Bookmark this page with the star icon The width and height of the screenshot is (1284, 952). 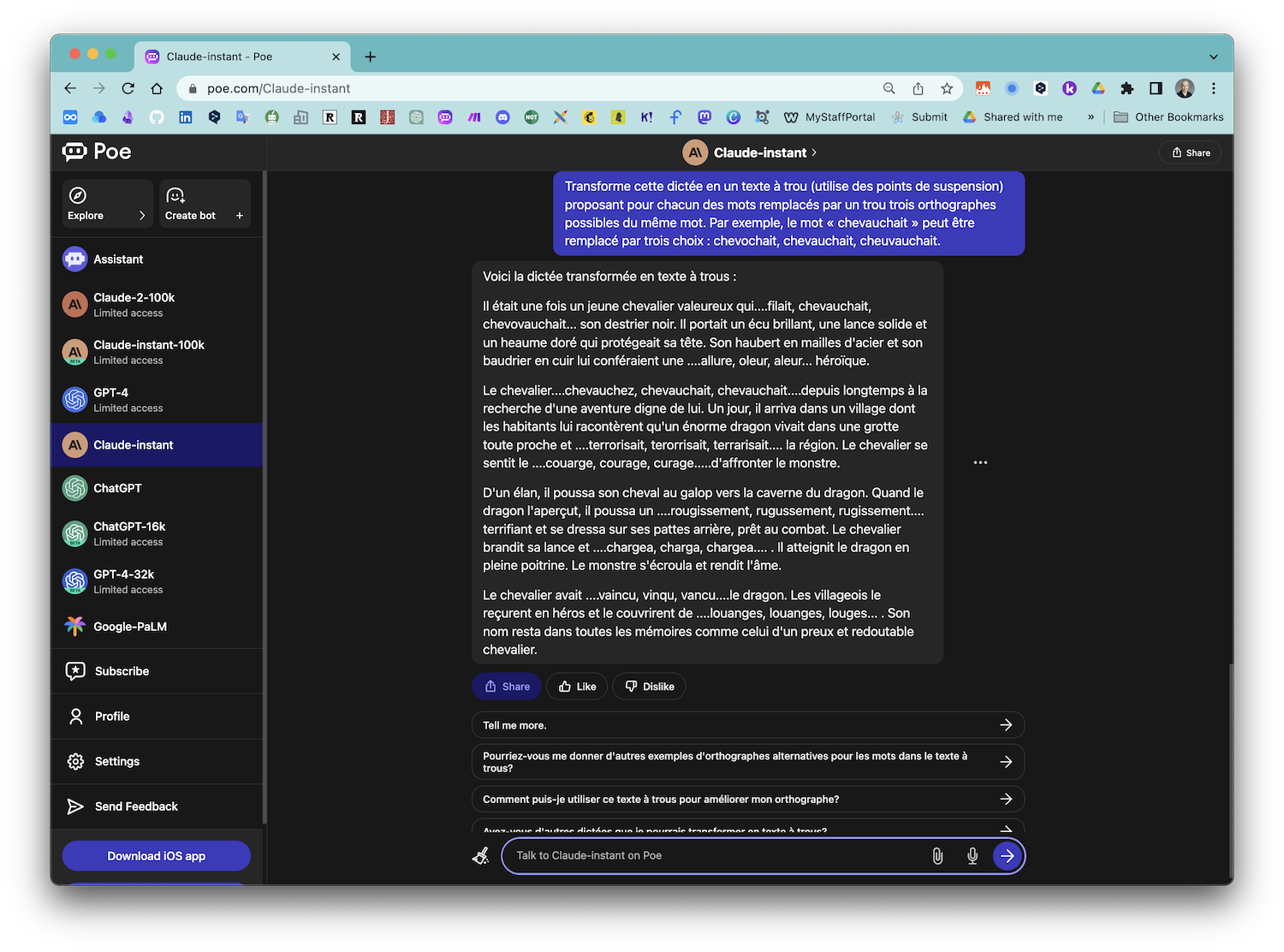point(947,88)
